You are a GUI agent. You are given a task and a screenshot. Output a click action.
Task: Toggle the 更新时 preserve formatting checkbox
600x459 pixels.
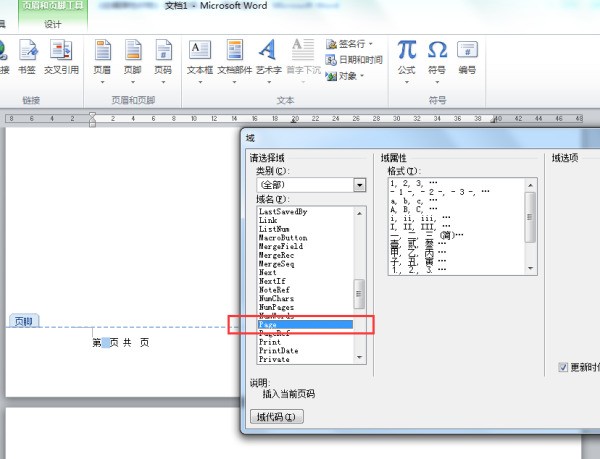point(564,368)
